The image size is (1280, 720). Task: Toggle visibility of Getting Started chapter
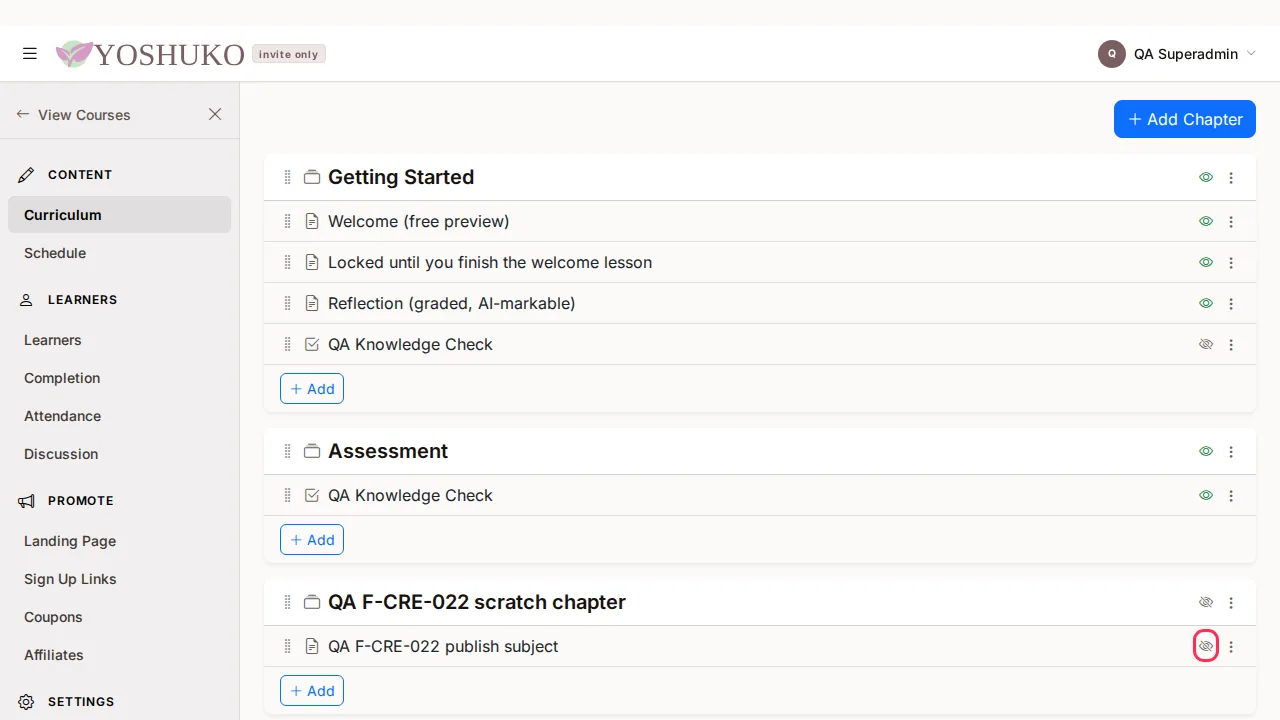coord(1206,177)
